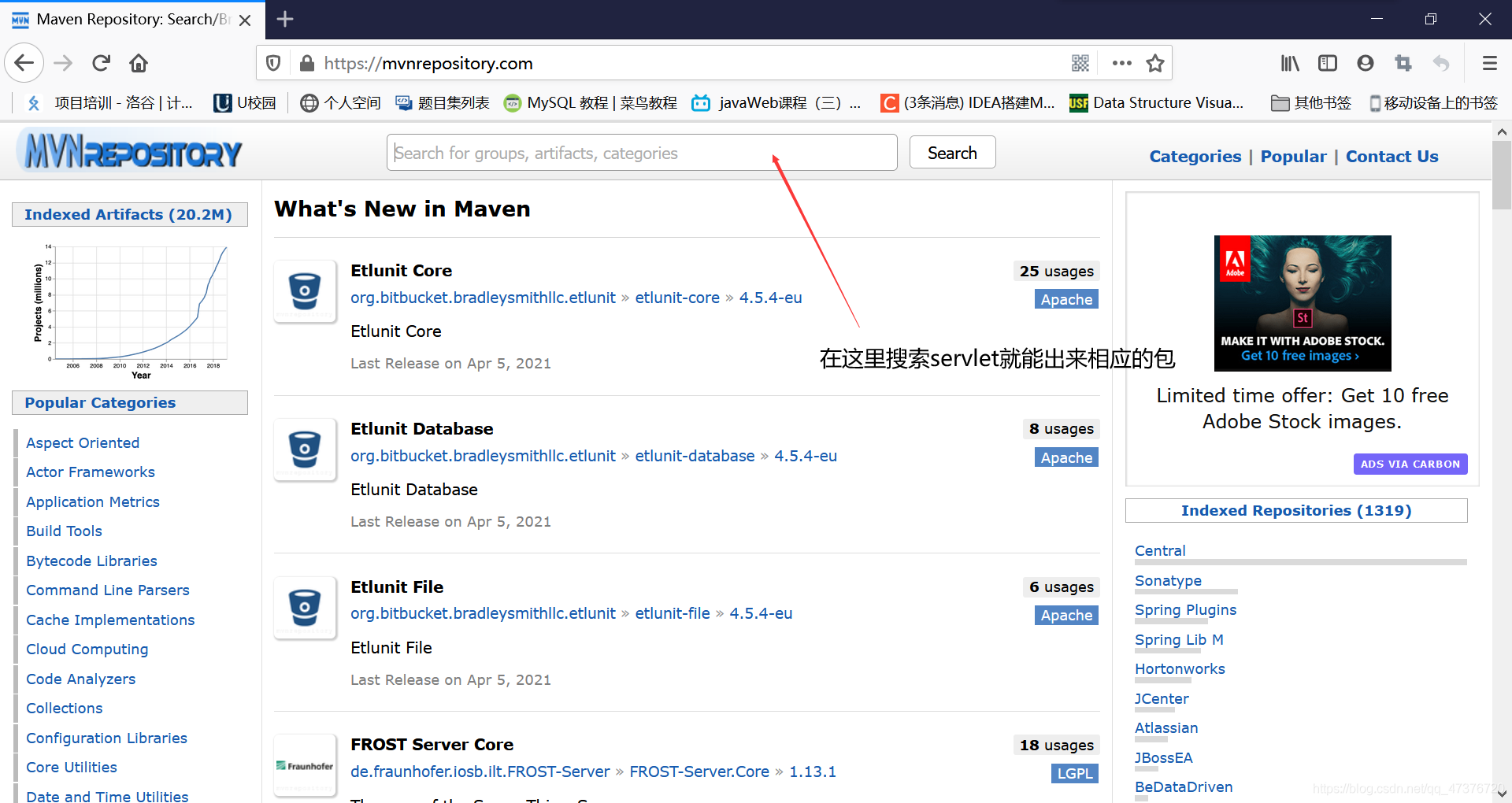The image size is (1512, 803).
Task: Open the Data Structure Visua... bookmark
Action: [x=1156, y=103]
